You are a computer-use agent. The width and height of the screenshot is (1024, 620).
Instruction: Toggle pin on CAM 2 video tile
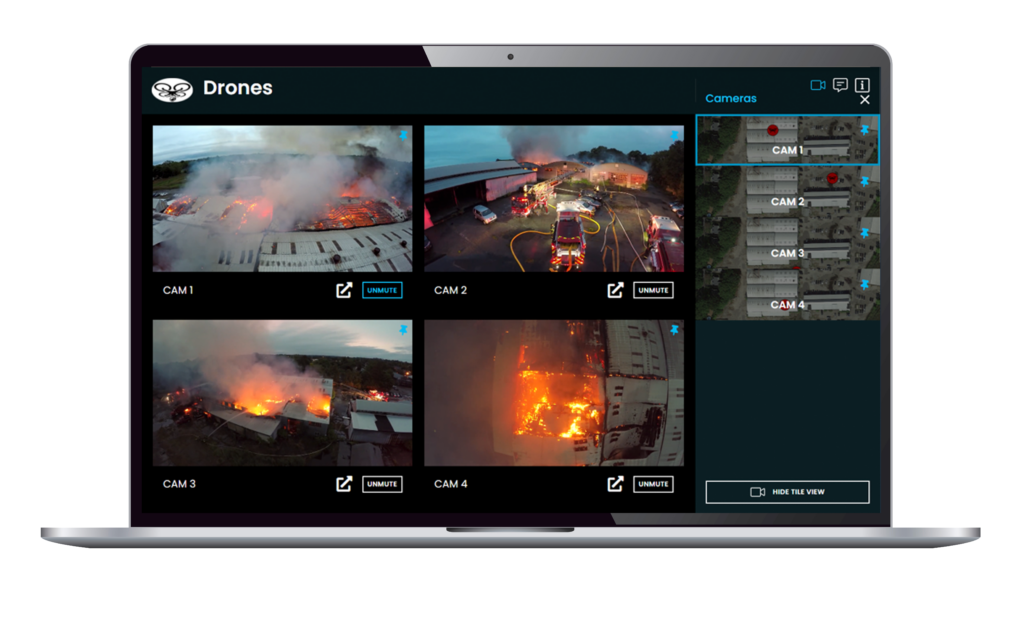[x=675, y=135]
